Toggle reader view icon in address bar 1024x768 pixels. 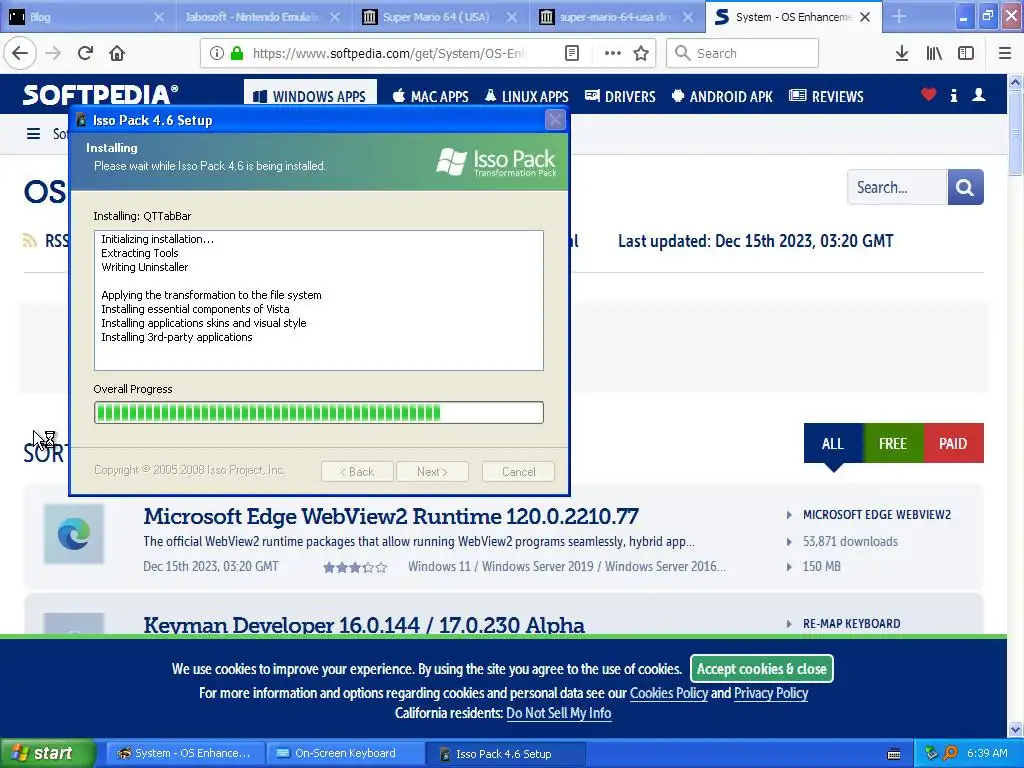571,53
